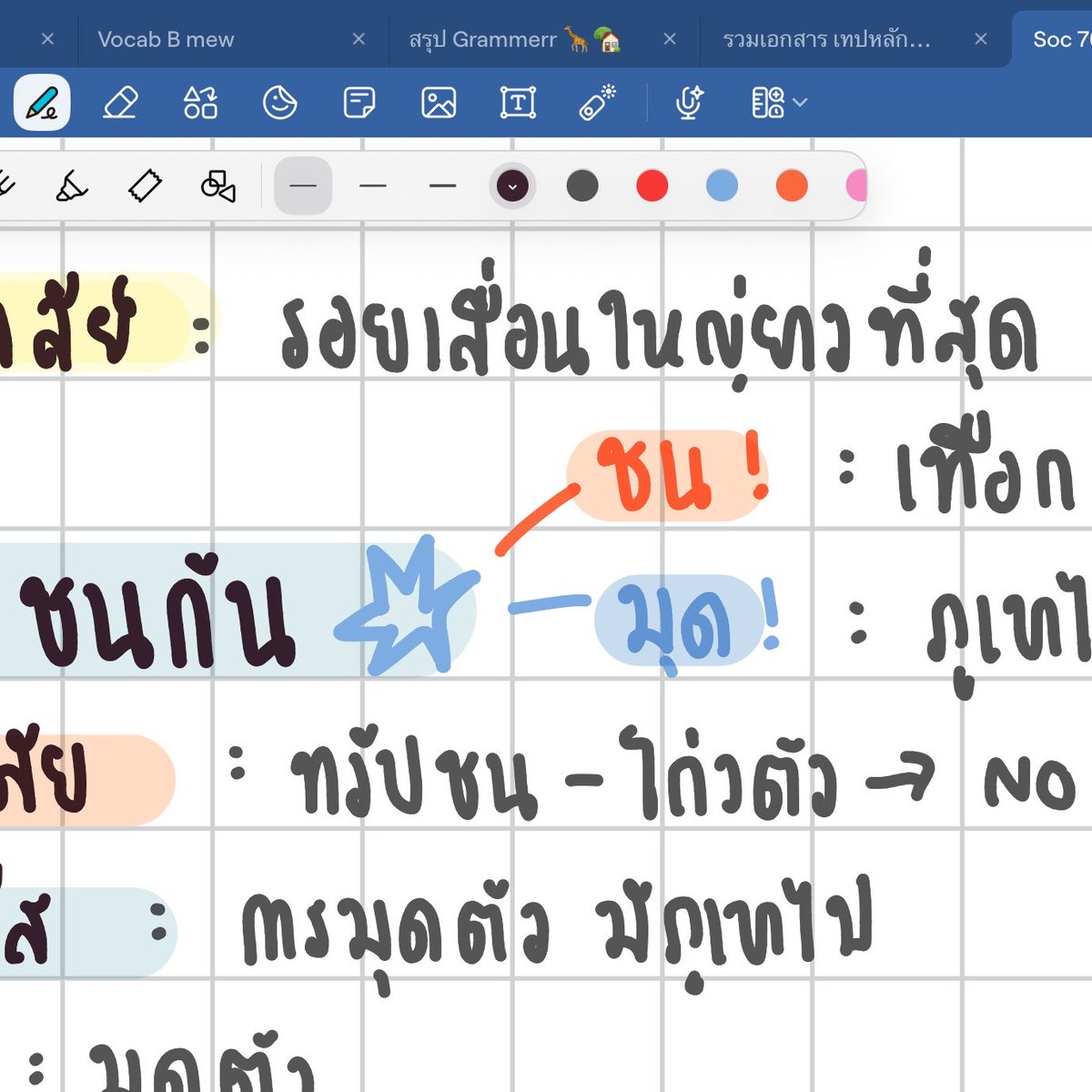This screenshot has height=1092, width=1092.
Task: Close the Vocab B mew tab
Action: coord(359,39)
